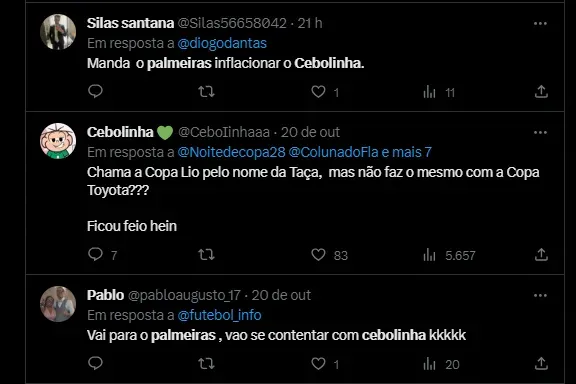Open the @Noitedecopa28 mention link

pyautogui.click(x=231, y=152)
